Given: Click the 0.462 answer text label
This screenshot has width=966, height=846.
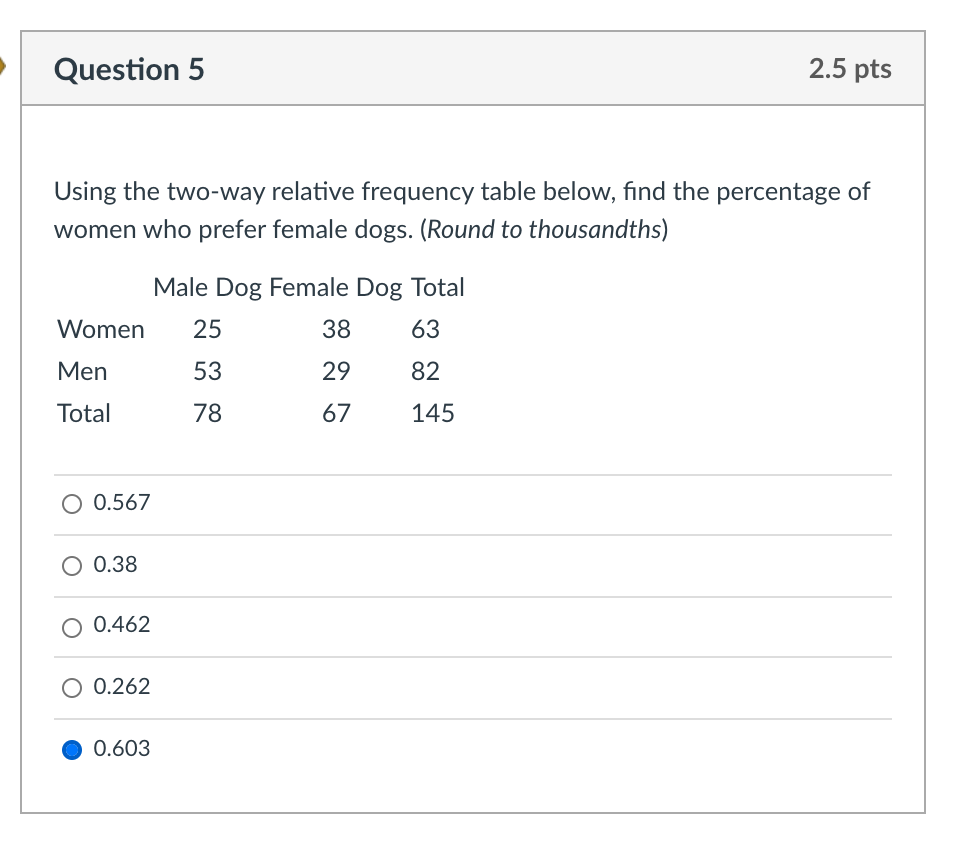Looking at the screenshot, I should (123, 626).
